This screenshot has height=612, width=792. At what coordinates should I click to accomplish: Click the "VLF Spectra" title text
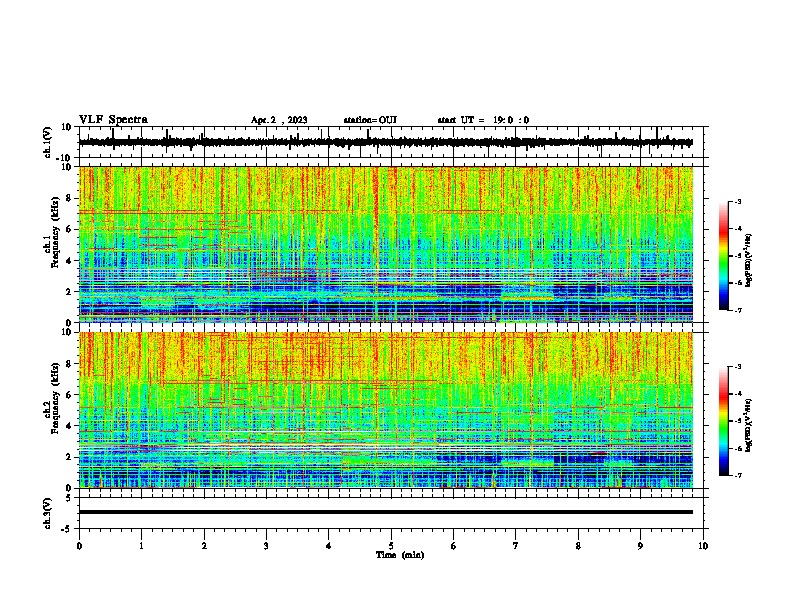point(113,120)
